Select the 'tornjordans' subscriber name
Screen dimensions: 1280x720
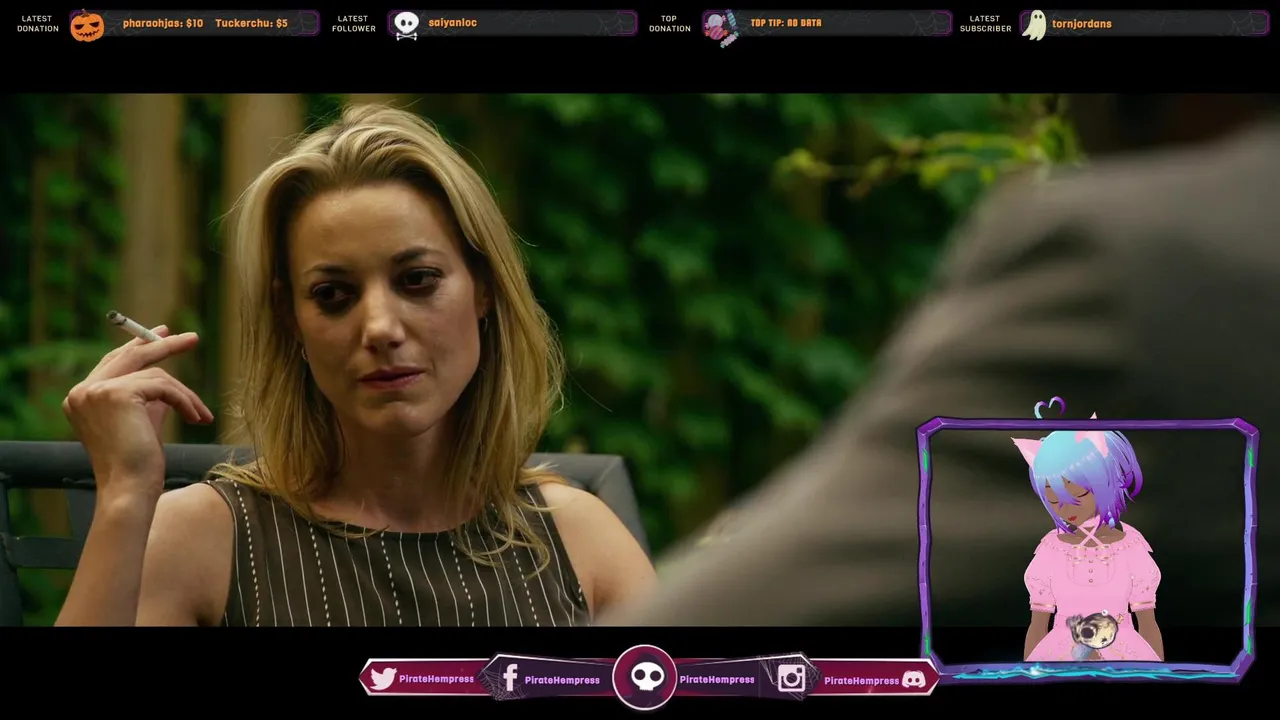tap(1082, 23)
